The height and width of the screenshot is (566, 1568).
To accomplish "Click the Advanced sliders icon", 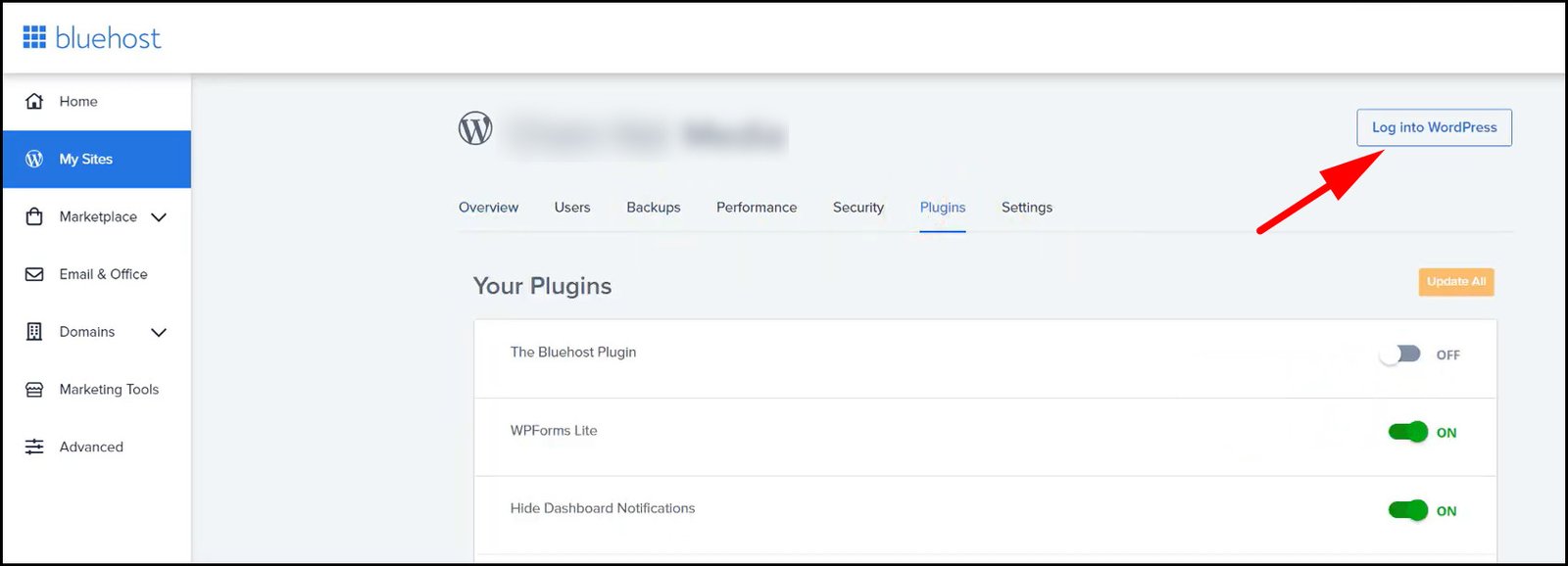I will tap(34, 447).
